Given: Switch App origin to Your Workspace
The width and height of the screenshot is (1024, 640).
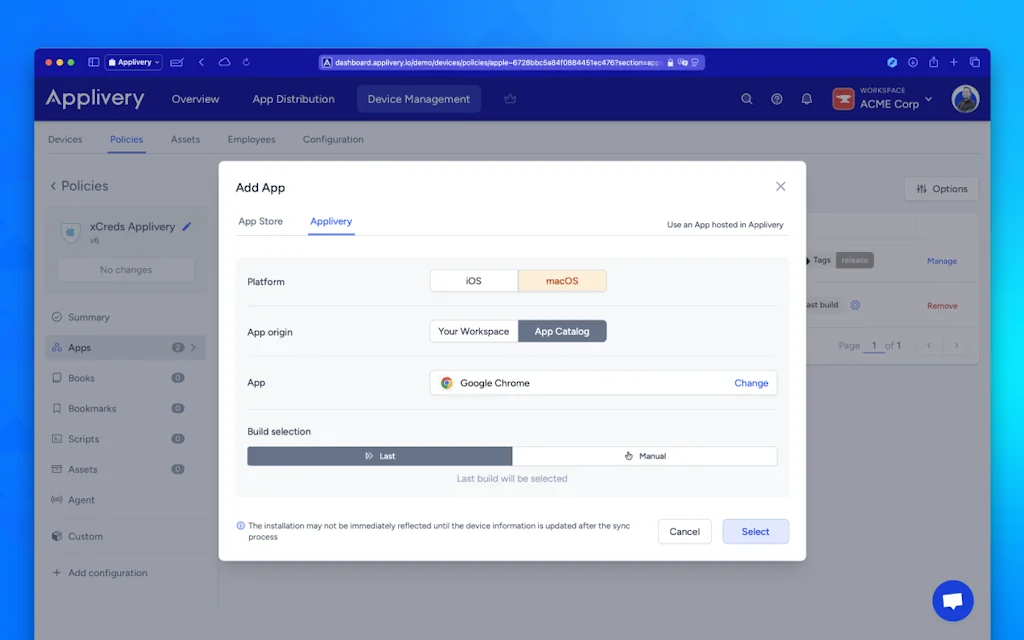Looking at the screenshot, I should [473, 331].
